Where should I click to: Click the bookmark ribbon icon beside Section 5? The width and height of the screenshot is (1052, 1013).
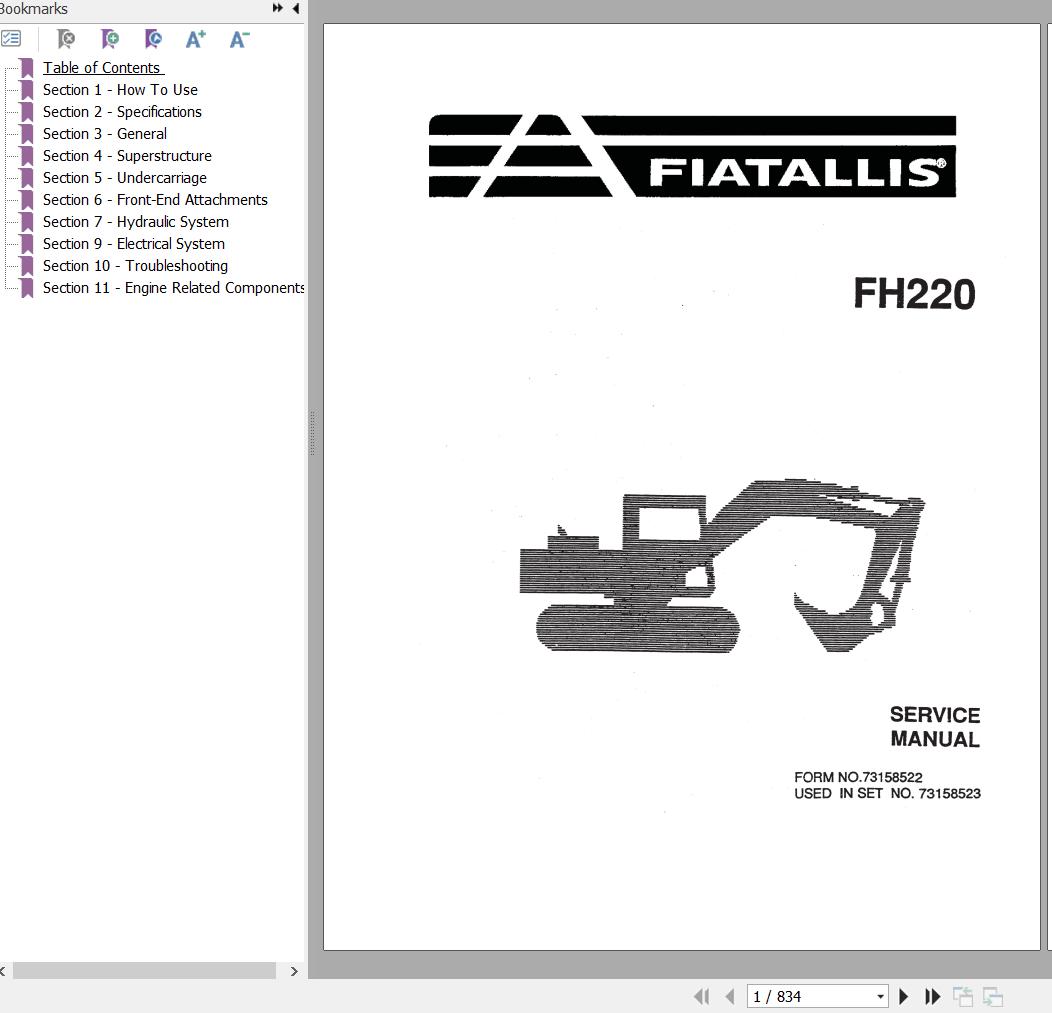point(27,178)
